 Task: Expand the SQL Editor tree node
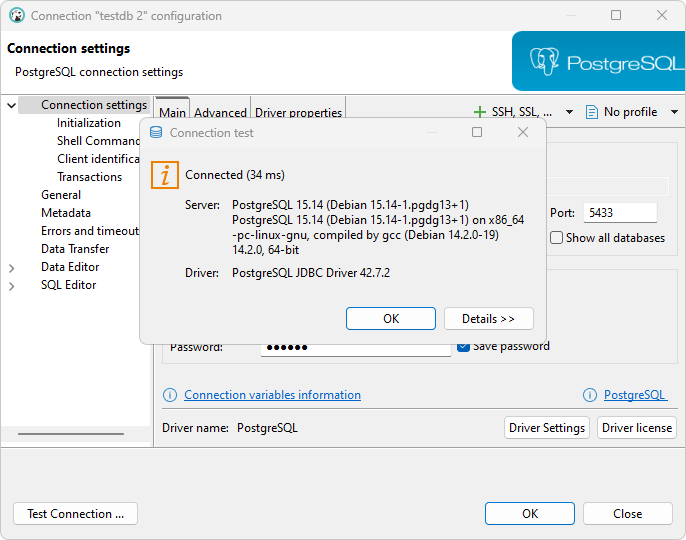tap(11, 286)
